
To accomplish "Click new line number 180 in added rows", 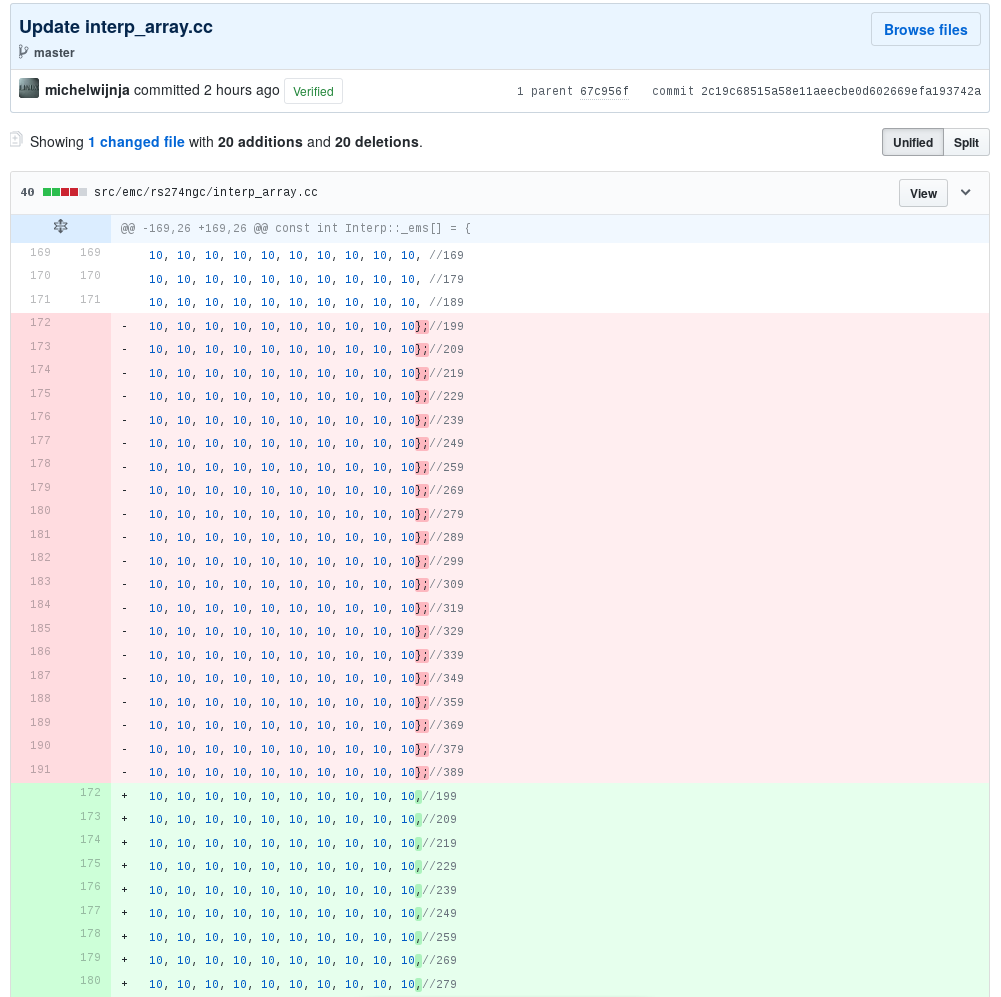I will (x=90, y=980).
